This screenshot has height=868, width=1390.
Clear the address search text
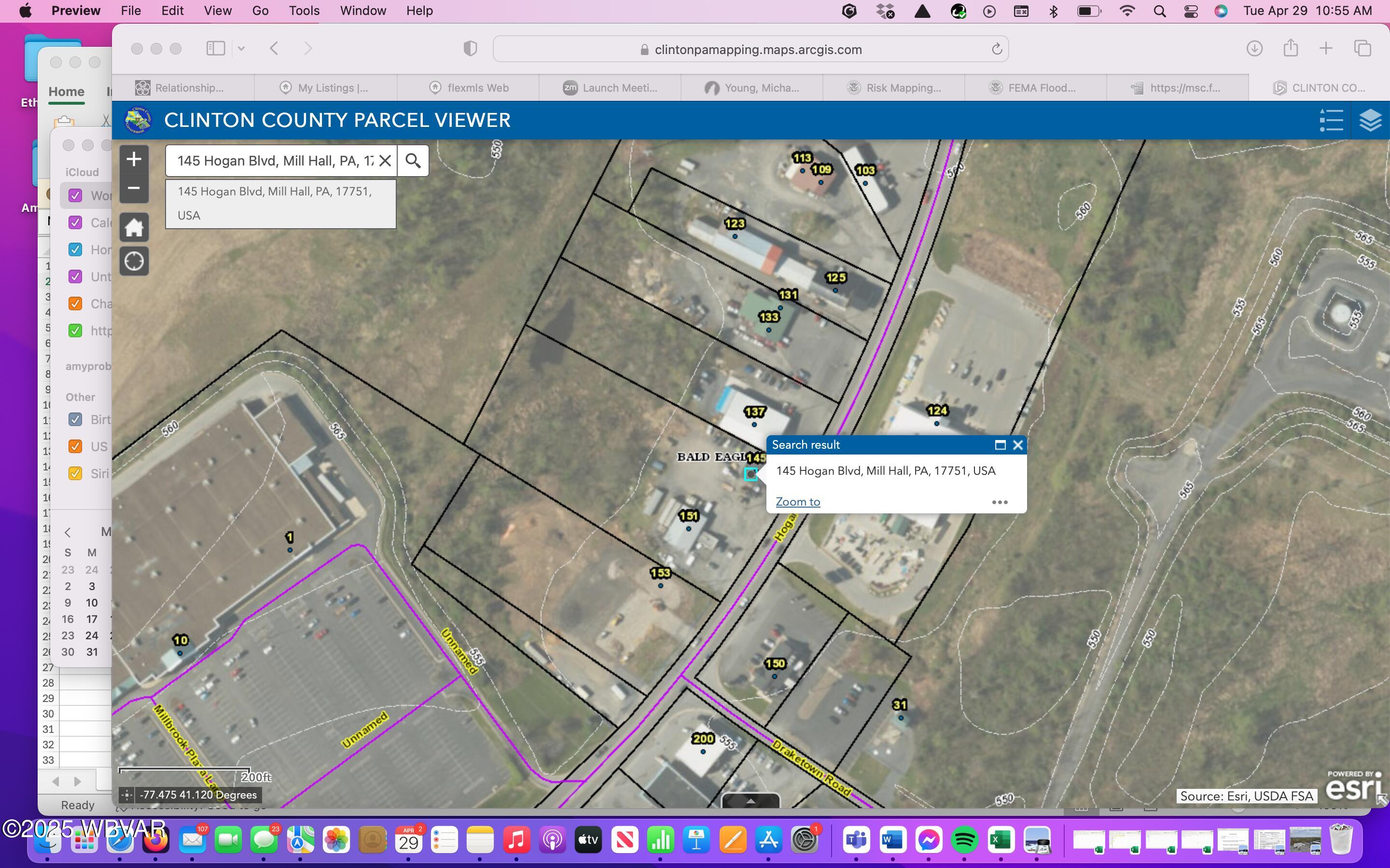[x=385, y=161]
